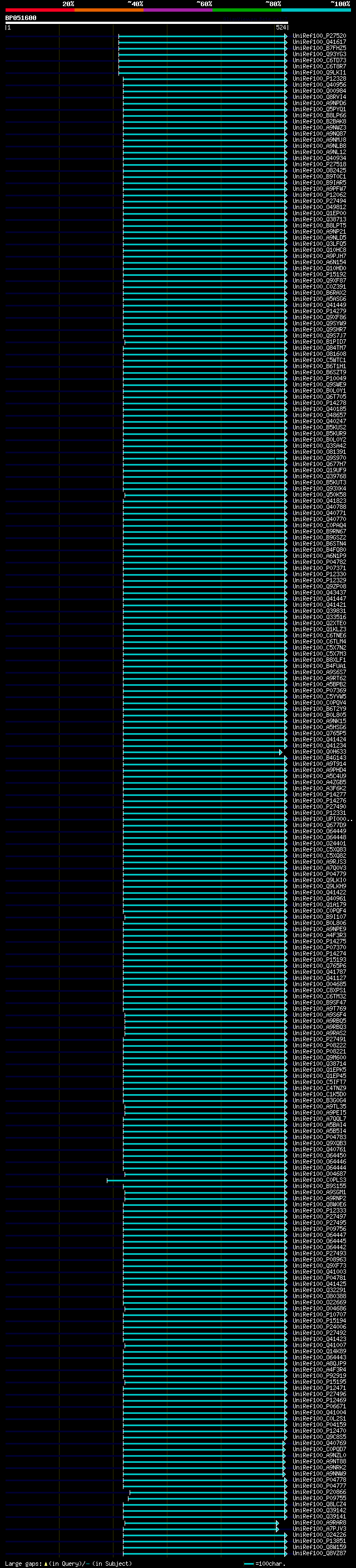
Task: Open hit UniRef100_Q93YG3
Action: [319, 54]
